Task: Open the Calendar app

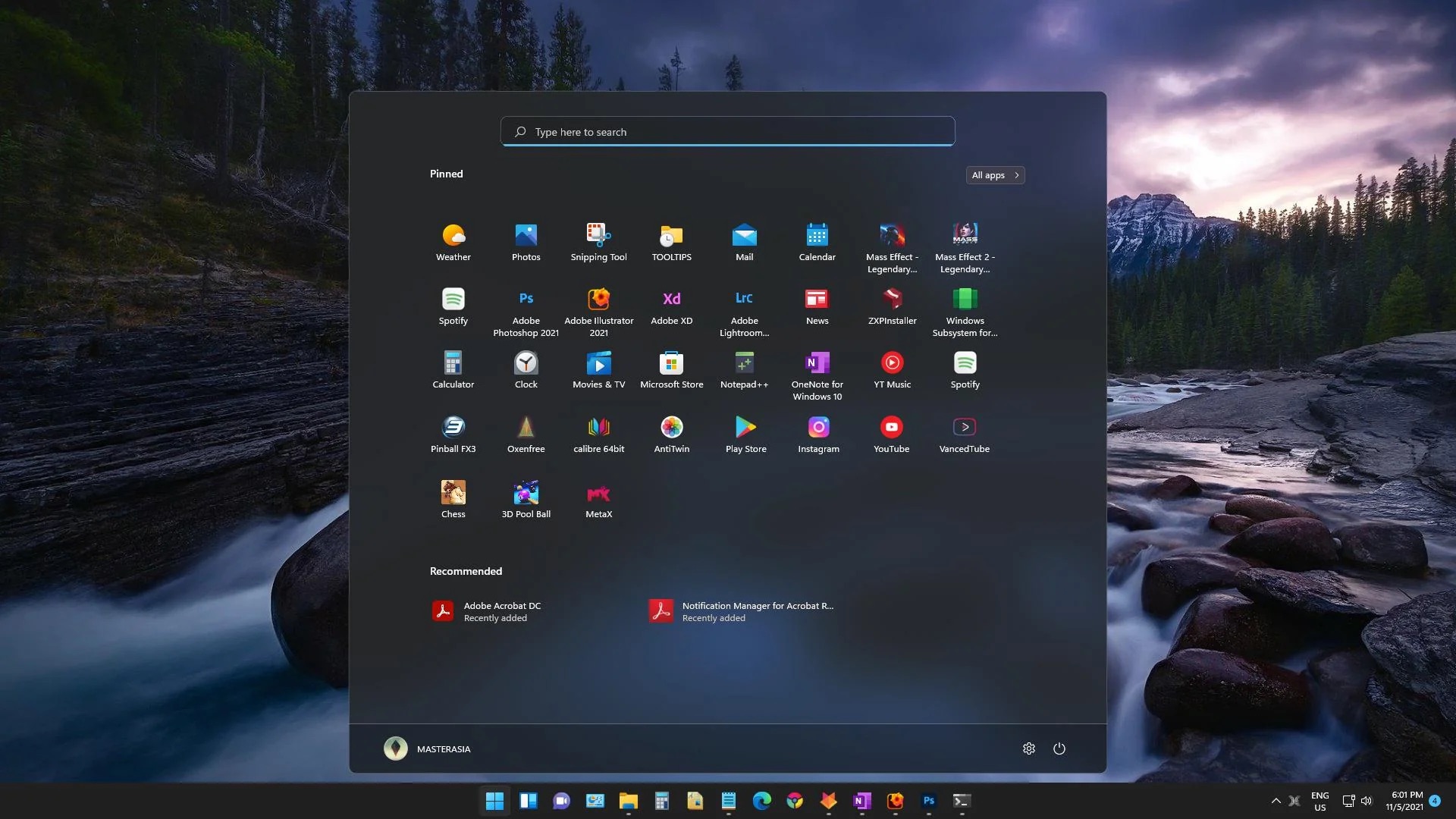Action: [x=817, y=243]
